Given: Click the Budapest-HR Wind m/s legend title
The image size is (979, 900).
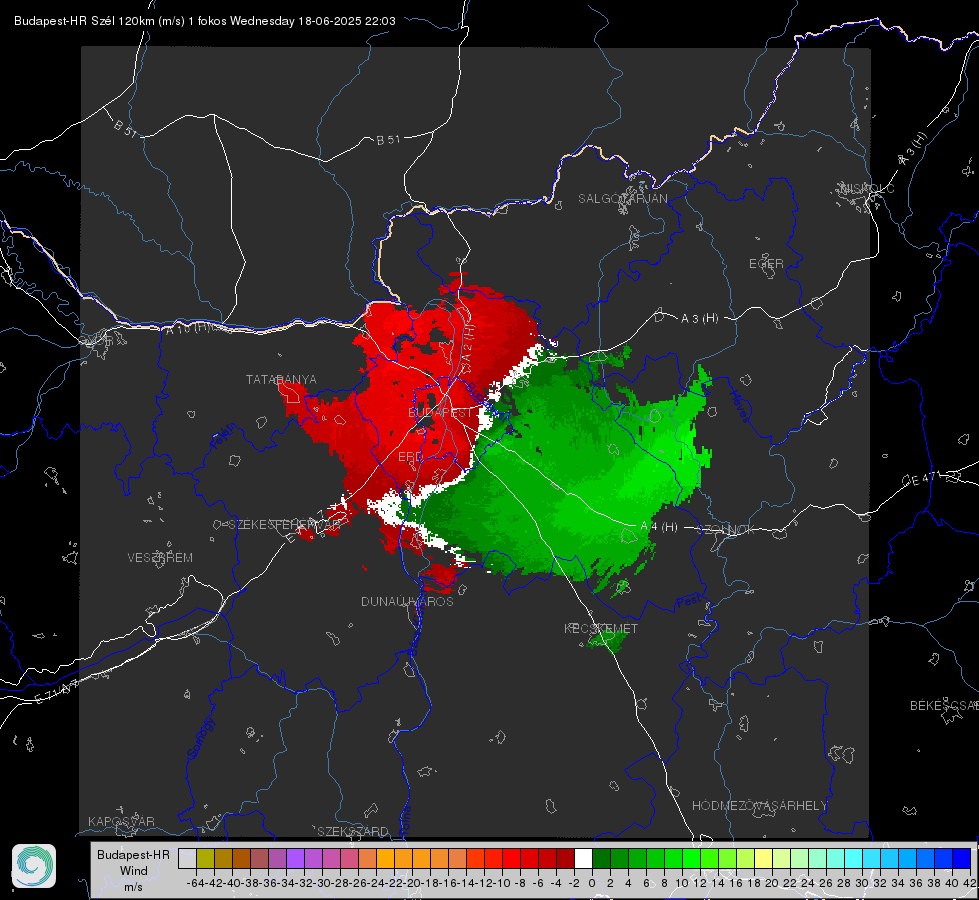Looking at the screenshot, I should click(134, 871).
